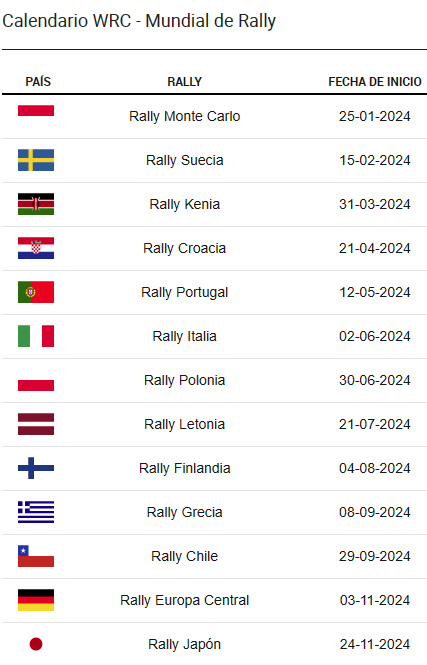Click the FECHA DE INICIO header
Image resolution: width=427 pixels, height=665 pixels.
(375, 81)
